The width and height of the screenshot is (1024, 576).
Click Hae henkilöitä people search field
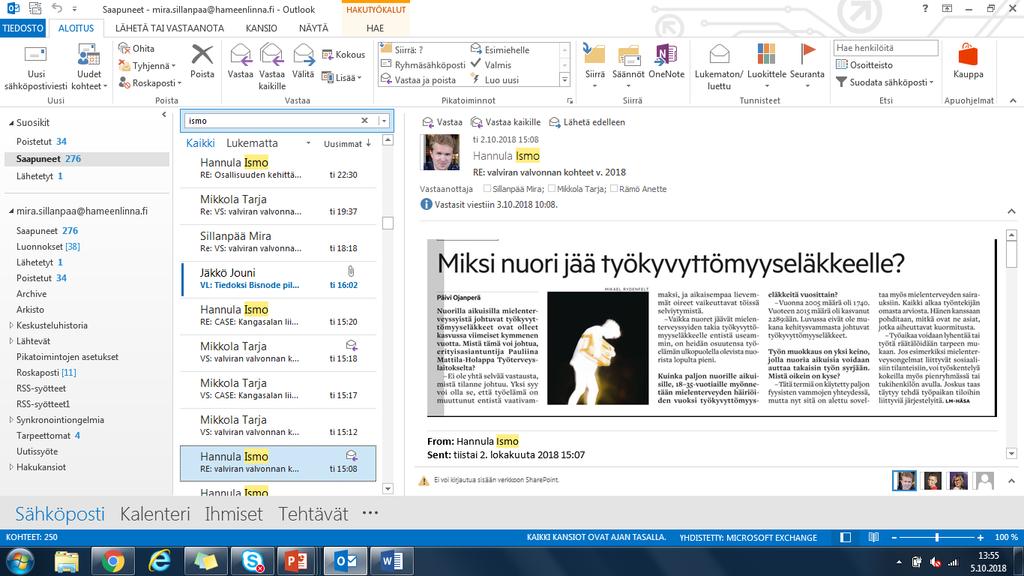[886, 48]
